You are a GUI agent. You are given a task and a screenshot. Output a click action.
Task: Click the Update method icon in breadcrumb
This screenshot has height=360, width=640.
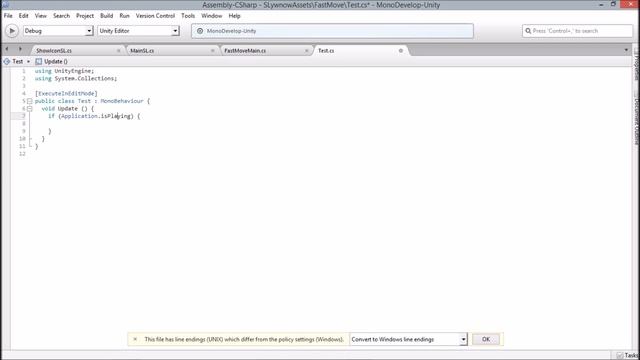pos(39,61)
